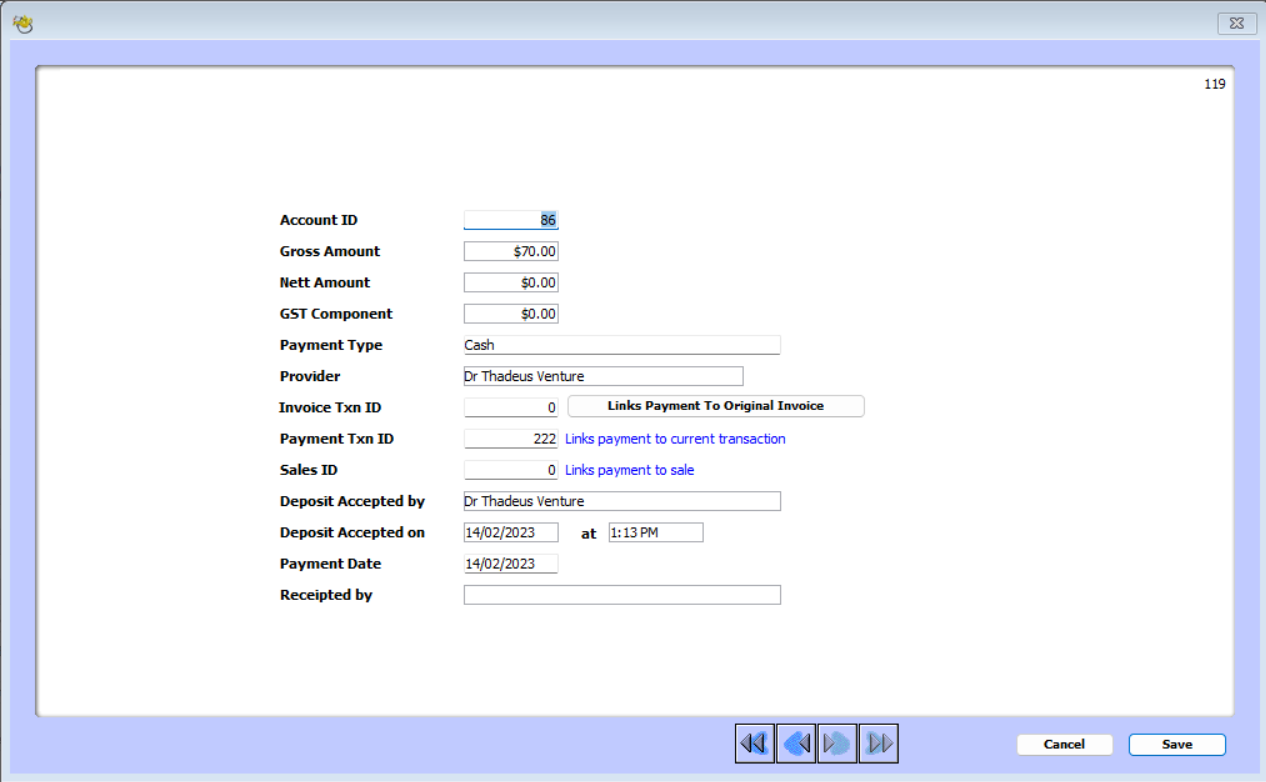The height and width of the screenshot is (782, 1266).
Task: Click the next record navigation arrow
Action: coord(837,742)
